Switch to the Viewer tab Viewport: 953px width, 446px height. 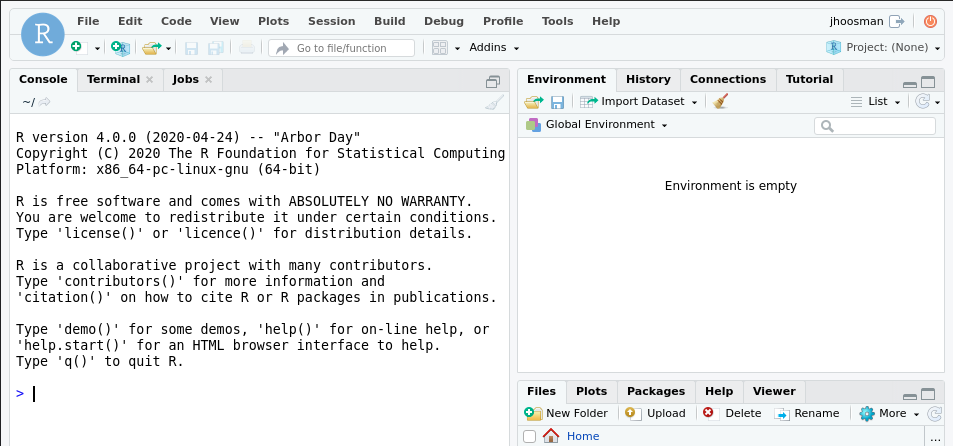coord(774,391)
